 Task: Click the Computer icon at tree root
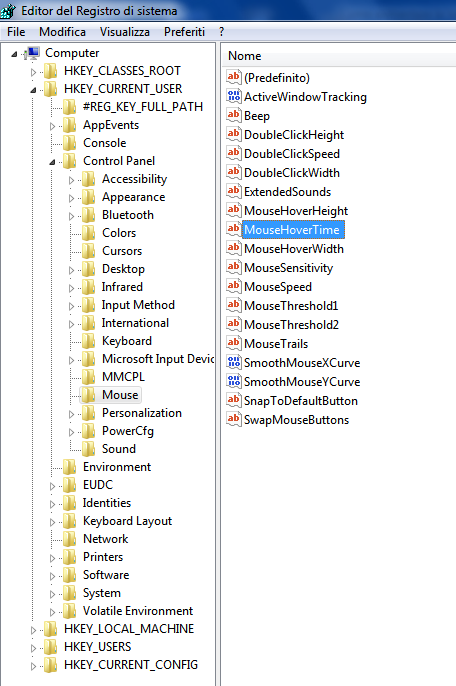(x=33, y=53)
